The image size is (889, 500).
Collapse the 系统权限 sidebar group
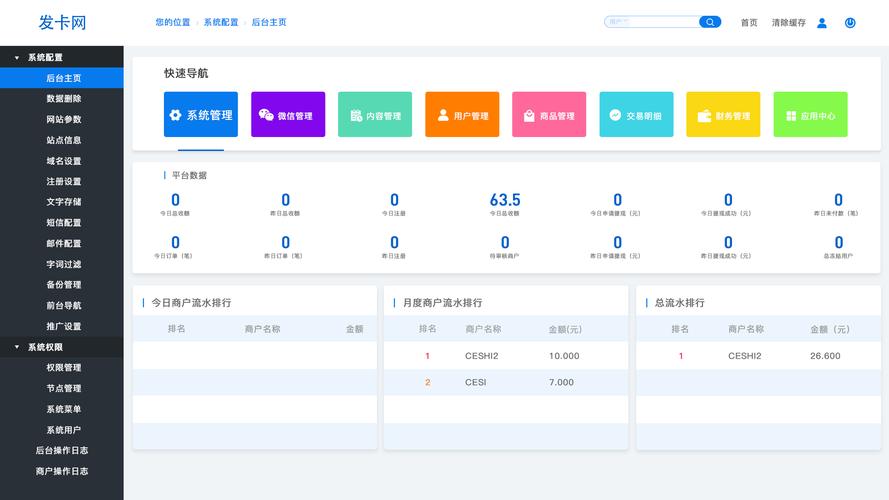[x=62, y=347]
